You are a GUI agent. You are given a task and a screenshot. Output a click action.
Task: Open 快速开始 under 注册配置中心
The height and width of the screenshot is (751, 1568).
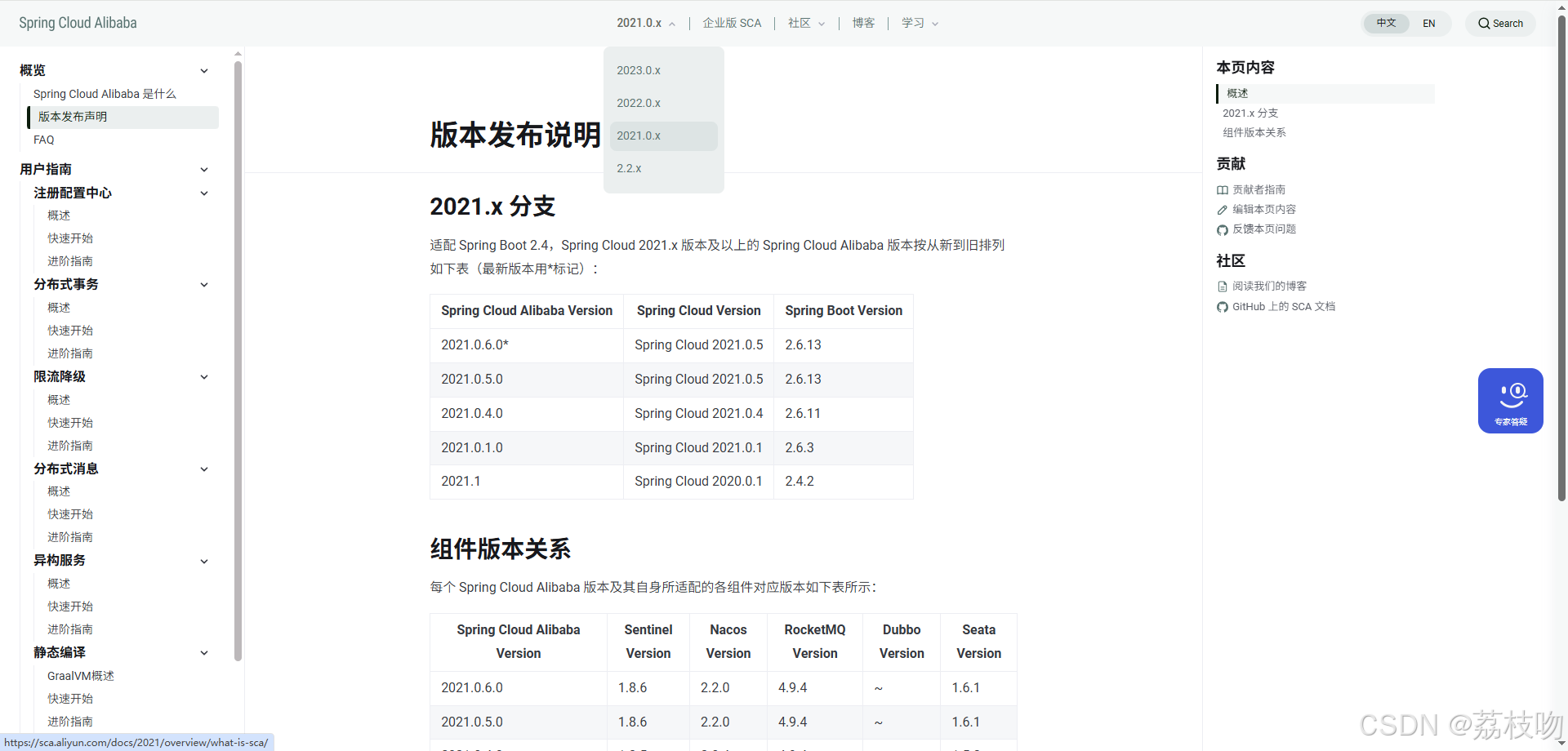(70, 238)
